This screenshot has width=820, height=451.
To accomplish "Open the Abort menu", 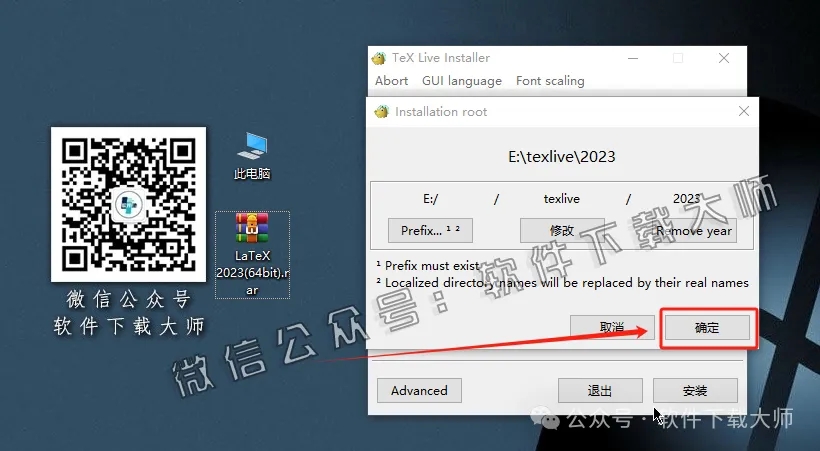I will tap(391, 81).
